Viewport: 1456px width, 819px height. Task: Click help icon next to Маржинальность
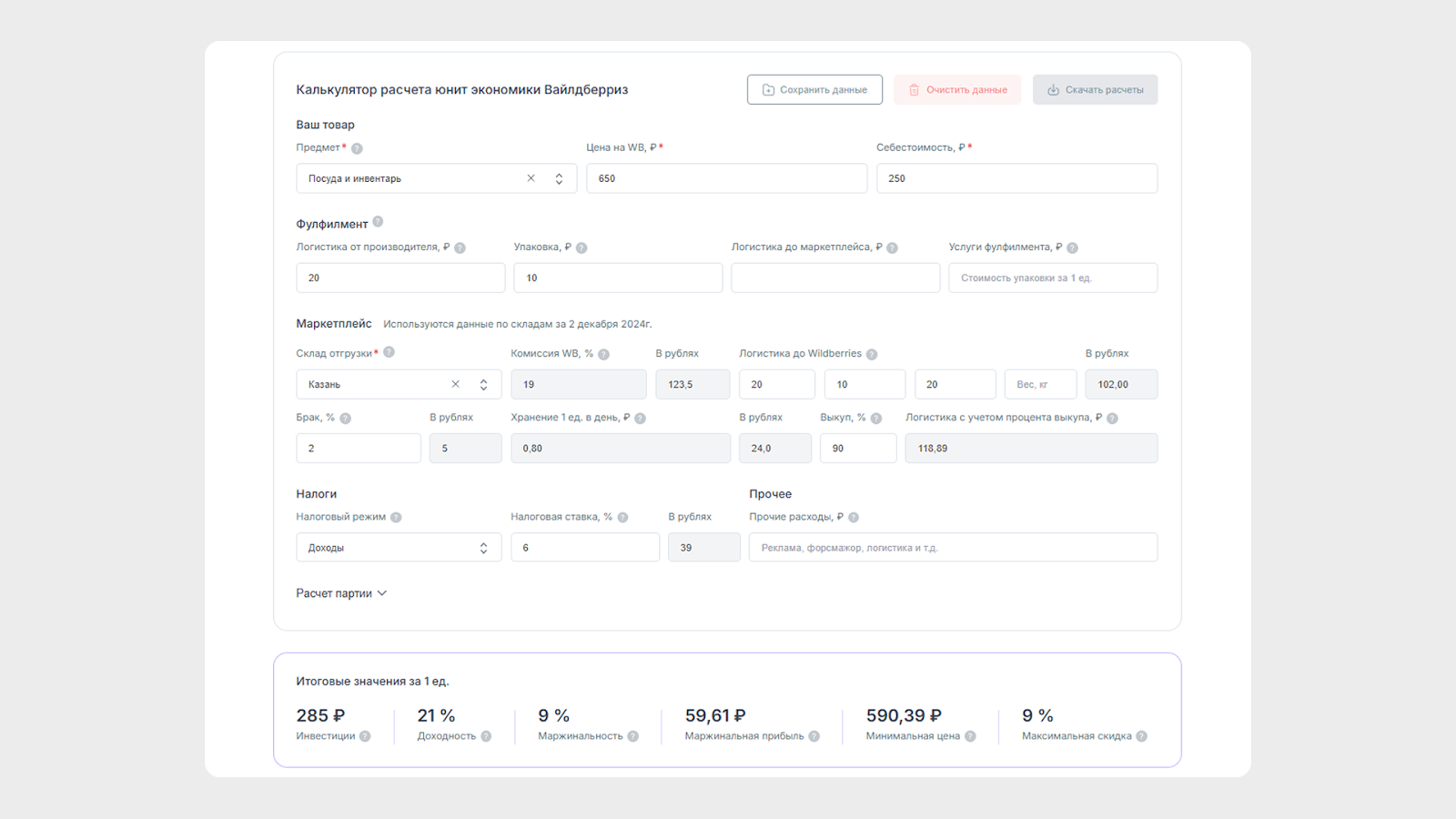pyautogui.click(x=632, y=736)
